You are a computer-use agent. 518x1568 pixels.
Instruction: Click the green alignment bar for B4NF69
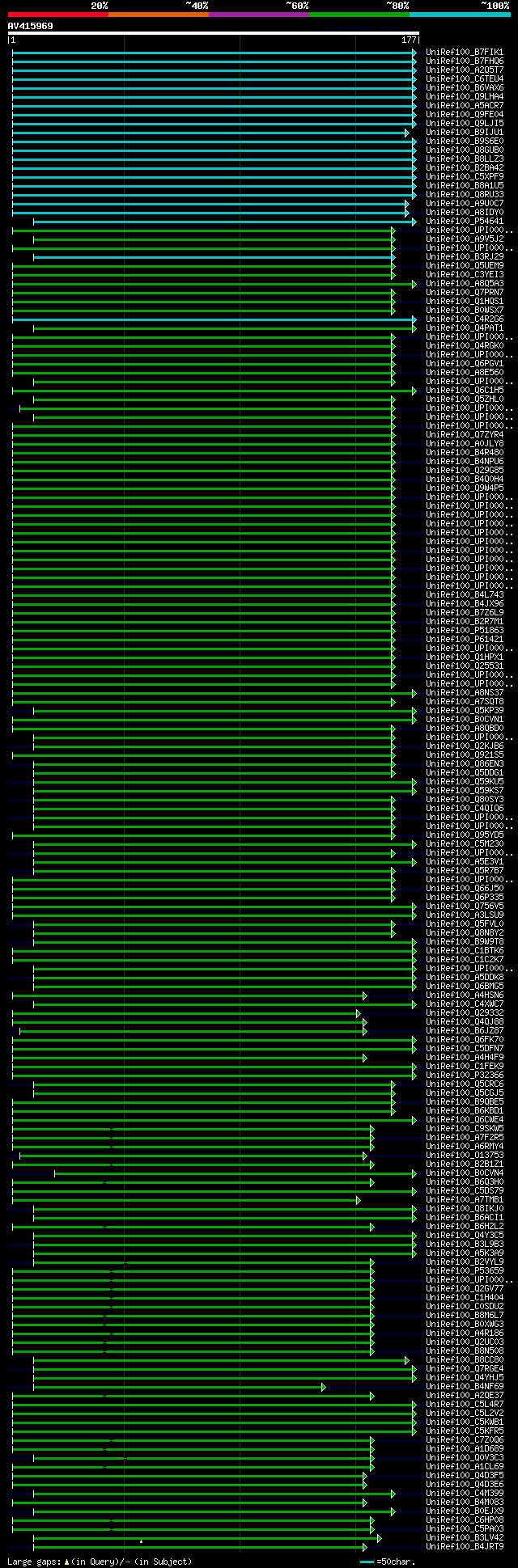coord(179,1387)
